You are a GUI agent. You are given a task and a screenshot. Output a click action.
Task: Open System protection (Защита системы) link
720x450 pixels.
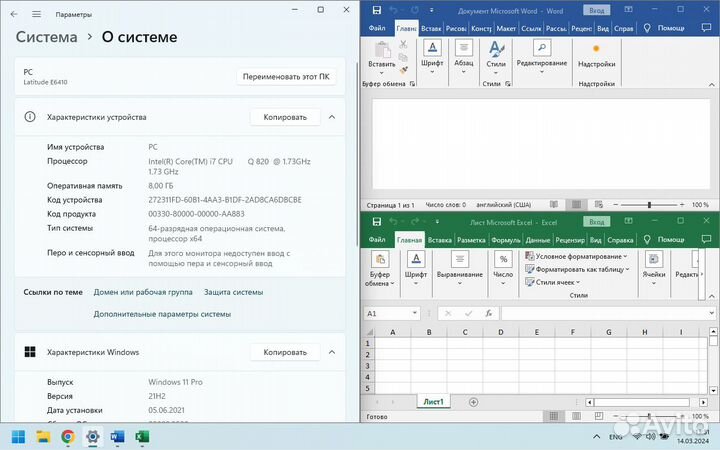pos(233,292)
